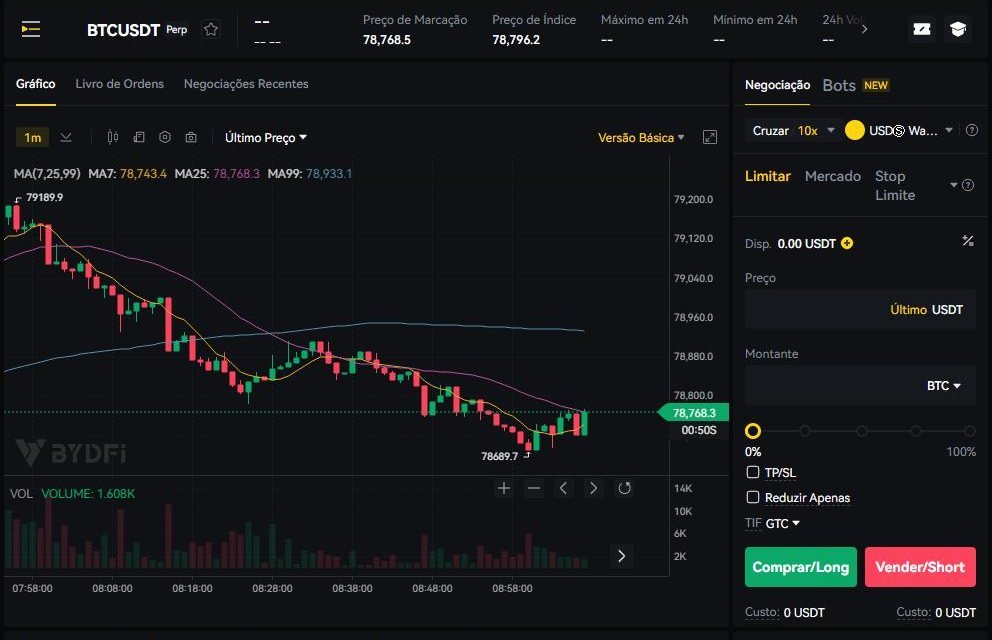The width and height of the screenshot is (992, 640).
Task: Select the 1m timeframe
Action: click(x=32, y=137)
